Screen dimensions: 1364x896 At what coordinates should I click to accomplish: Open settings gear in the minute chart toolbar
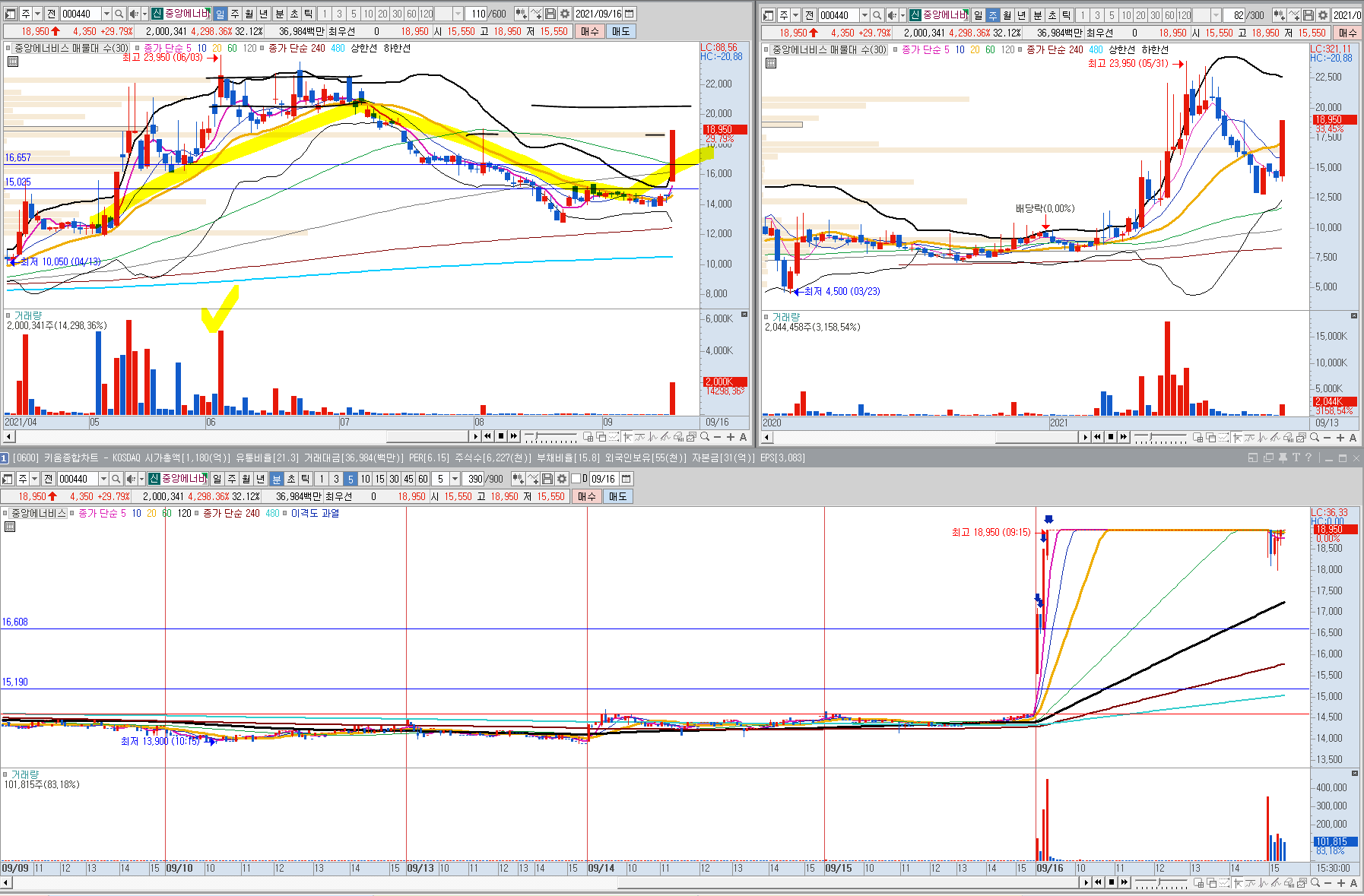(x=562, y=479)
